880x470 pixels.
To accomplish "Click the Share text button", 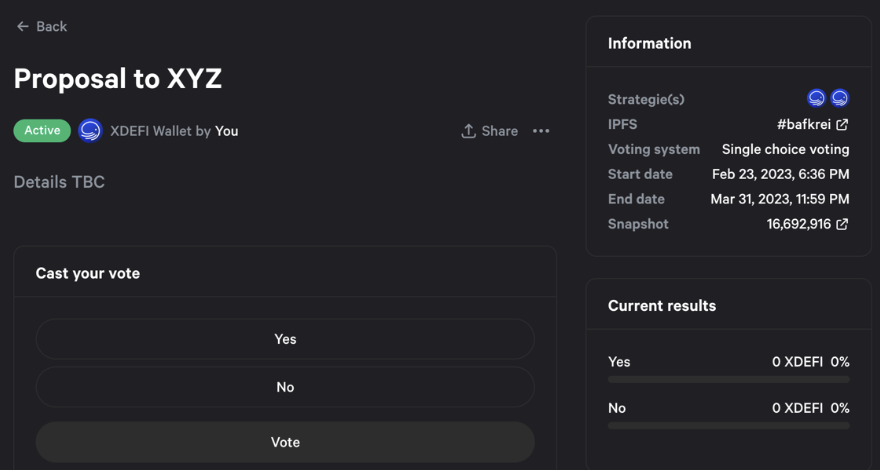I will tap(499, 131).
